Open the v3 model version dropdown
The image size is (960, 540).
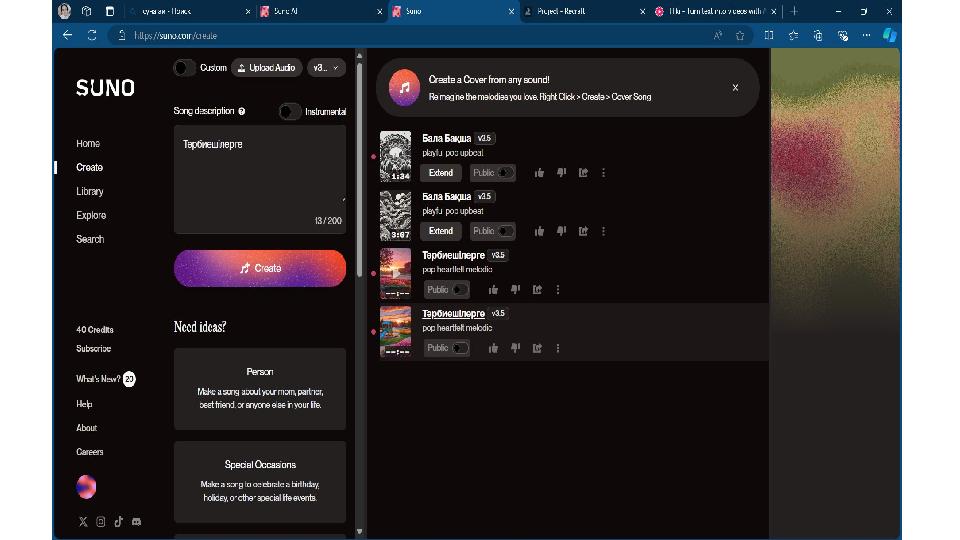point(326,68)
